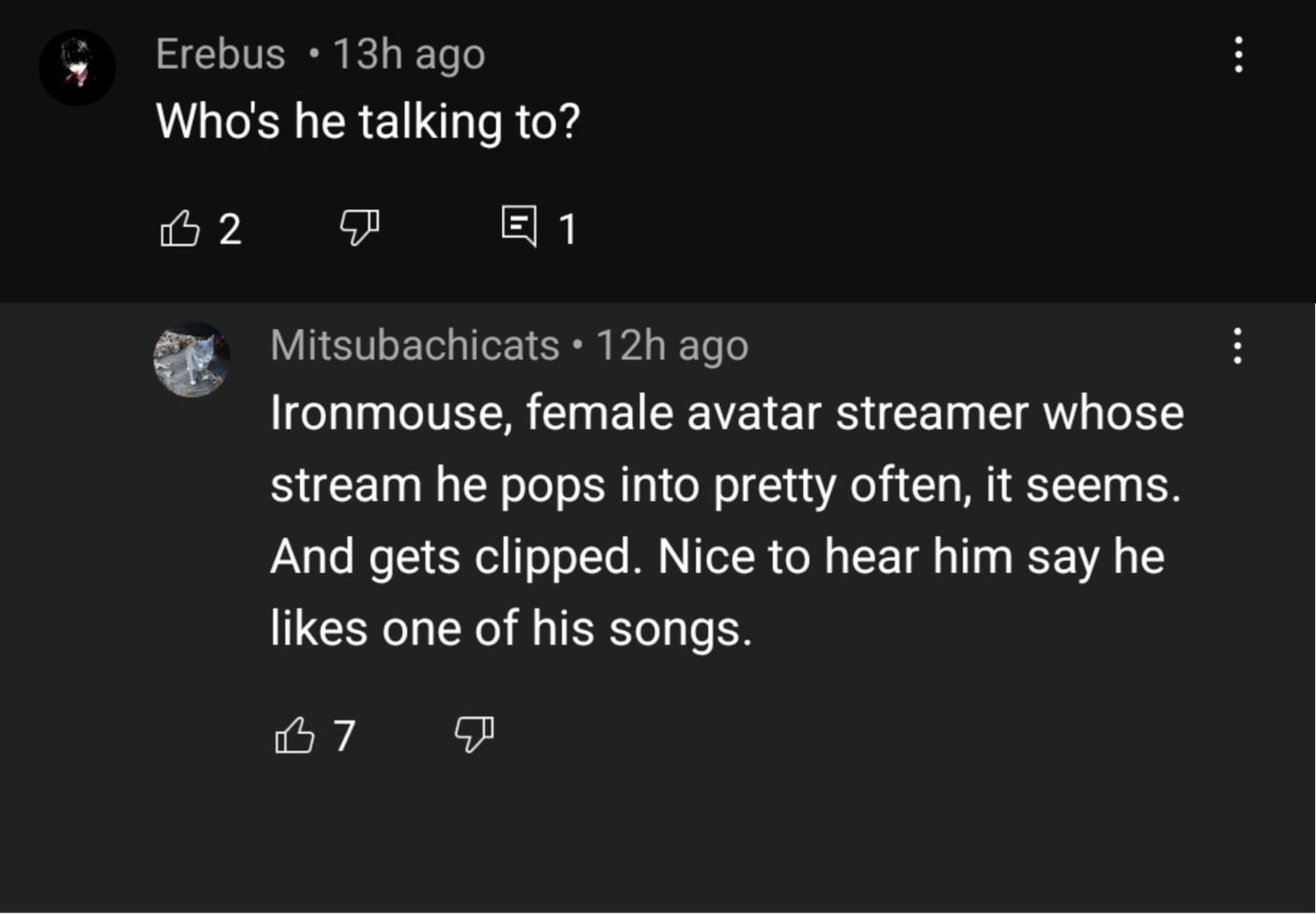The width and height of the screenshot is (1316, 914).
Task: Open the Mitsubachicats username link
Action: [415, 345]
